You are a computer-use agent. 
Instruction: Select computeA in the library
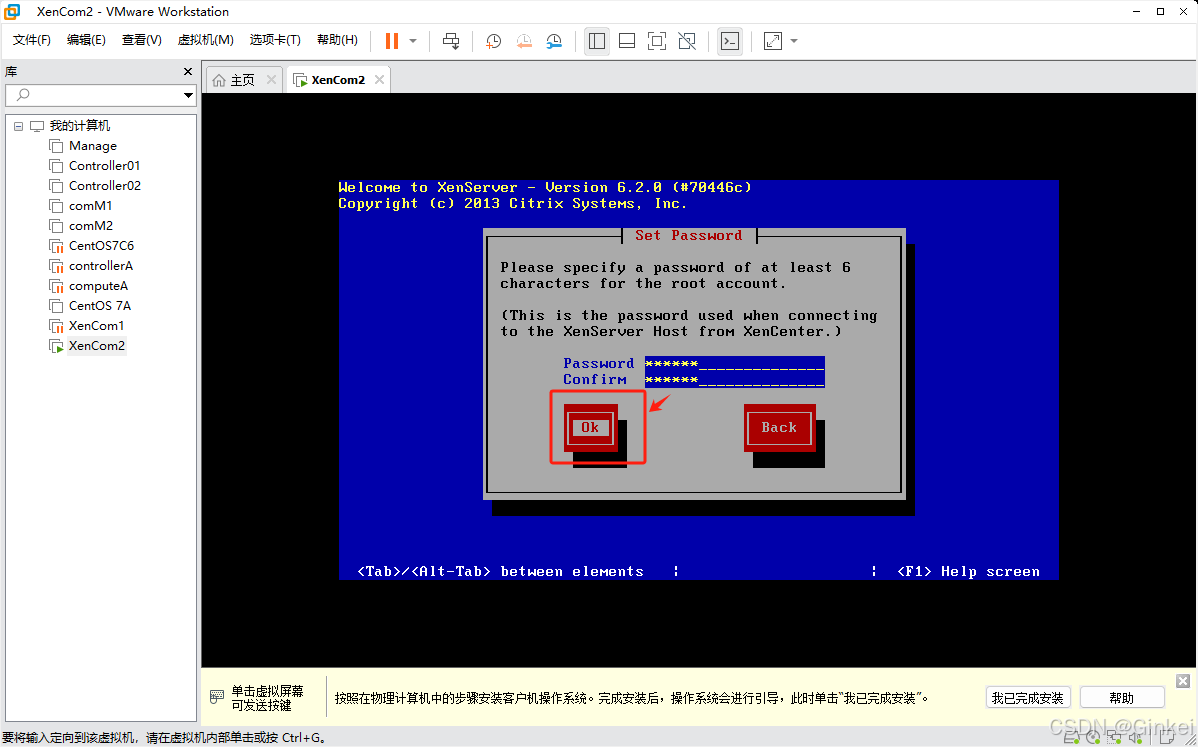[98, 286]
